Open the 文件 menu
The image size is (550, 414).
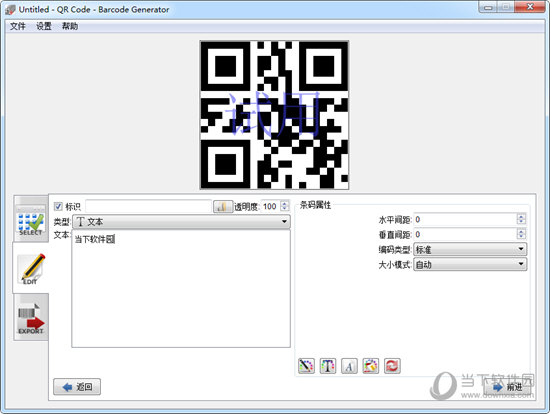coord(18,26)
